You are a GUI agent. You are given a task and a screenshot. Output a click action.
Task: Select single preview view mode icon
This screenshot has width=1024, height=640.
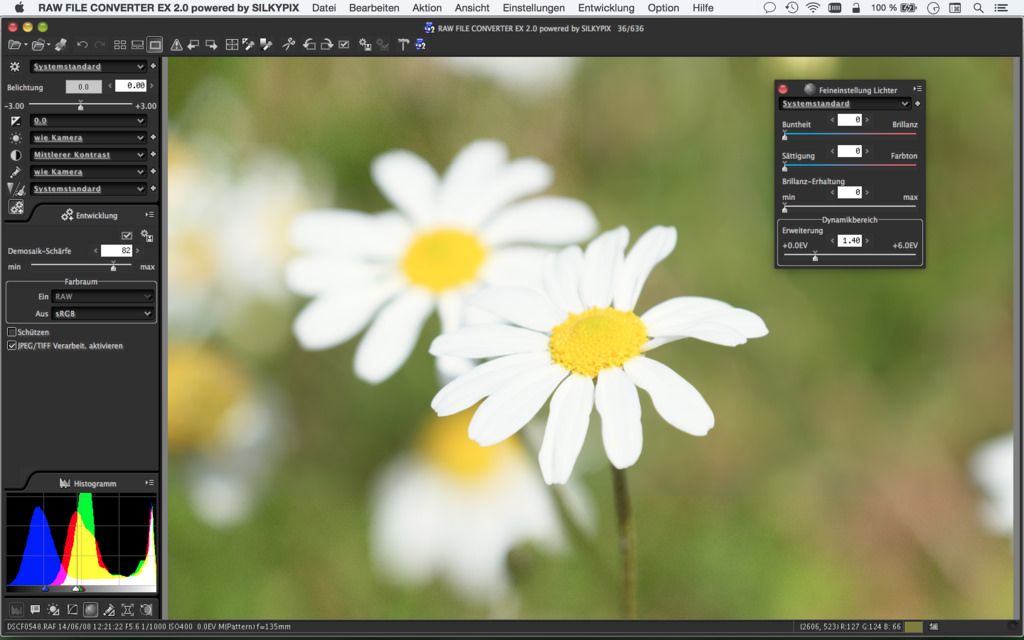(x=155, y=45)
